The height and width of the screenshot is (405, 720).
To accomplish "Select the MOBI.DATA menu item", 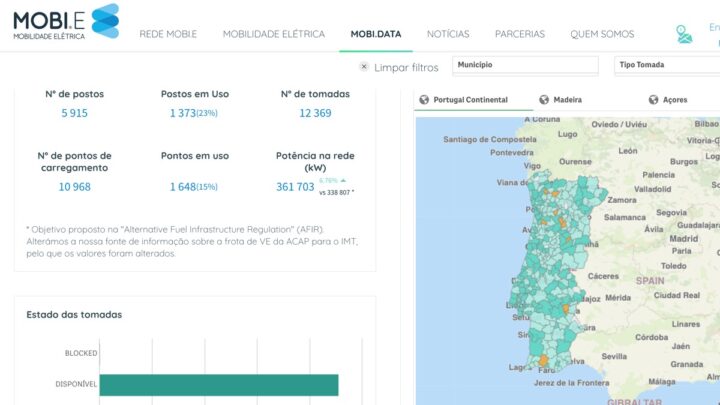I will pos(376,34).
